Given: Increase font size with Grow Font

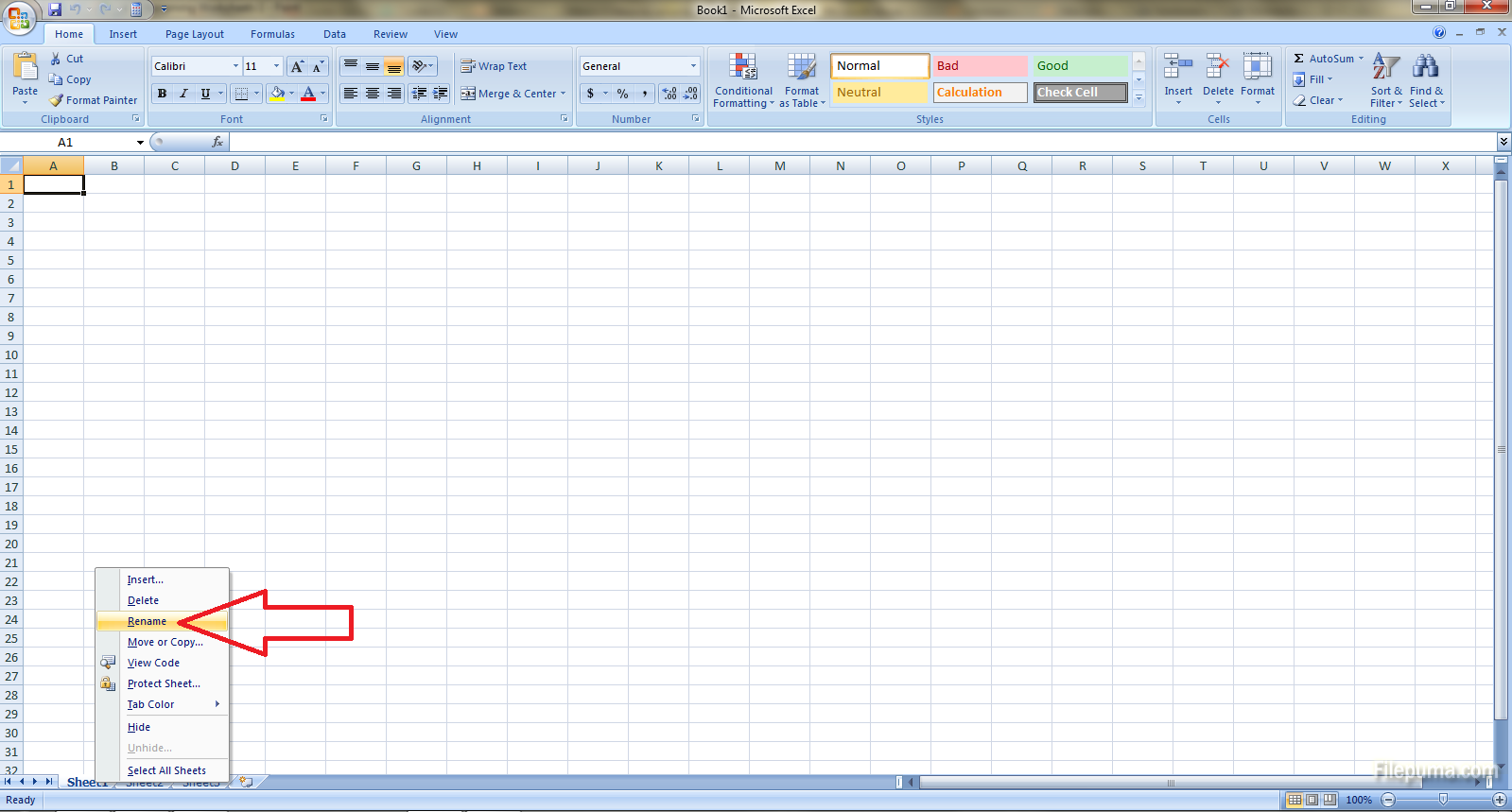Looking at the screenshot, I should 298,66.
